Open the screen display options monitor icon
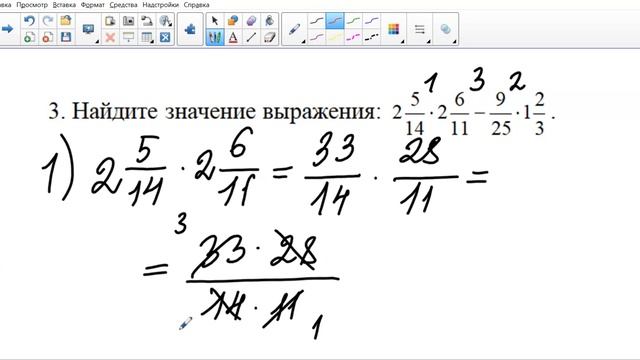640x360 pixels. point(89,29)
